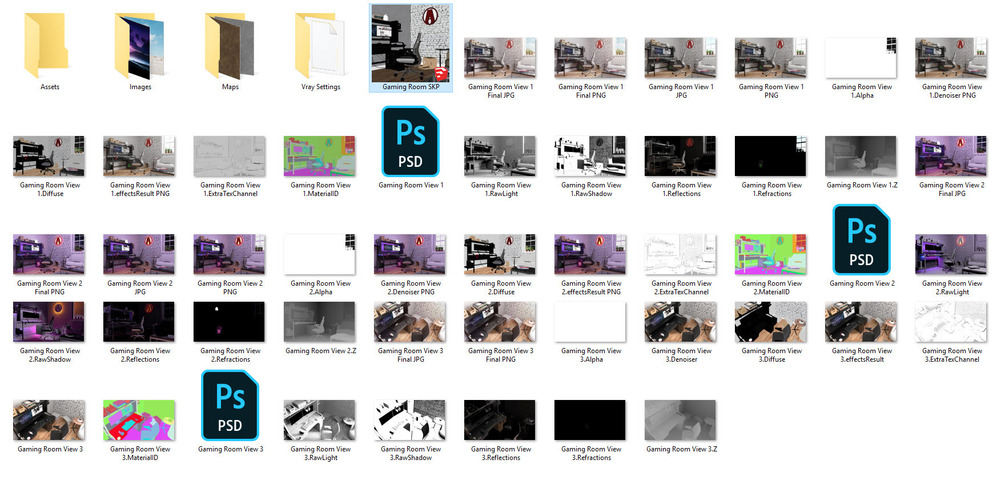Select Gaming Room View 1.Diffuse render
The image size is (1005, 504).
pos(49,156)
